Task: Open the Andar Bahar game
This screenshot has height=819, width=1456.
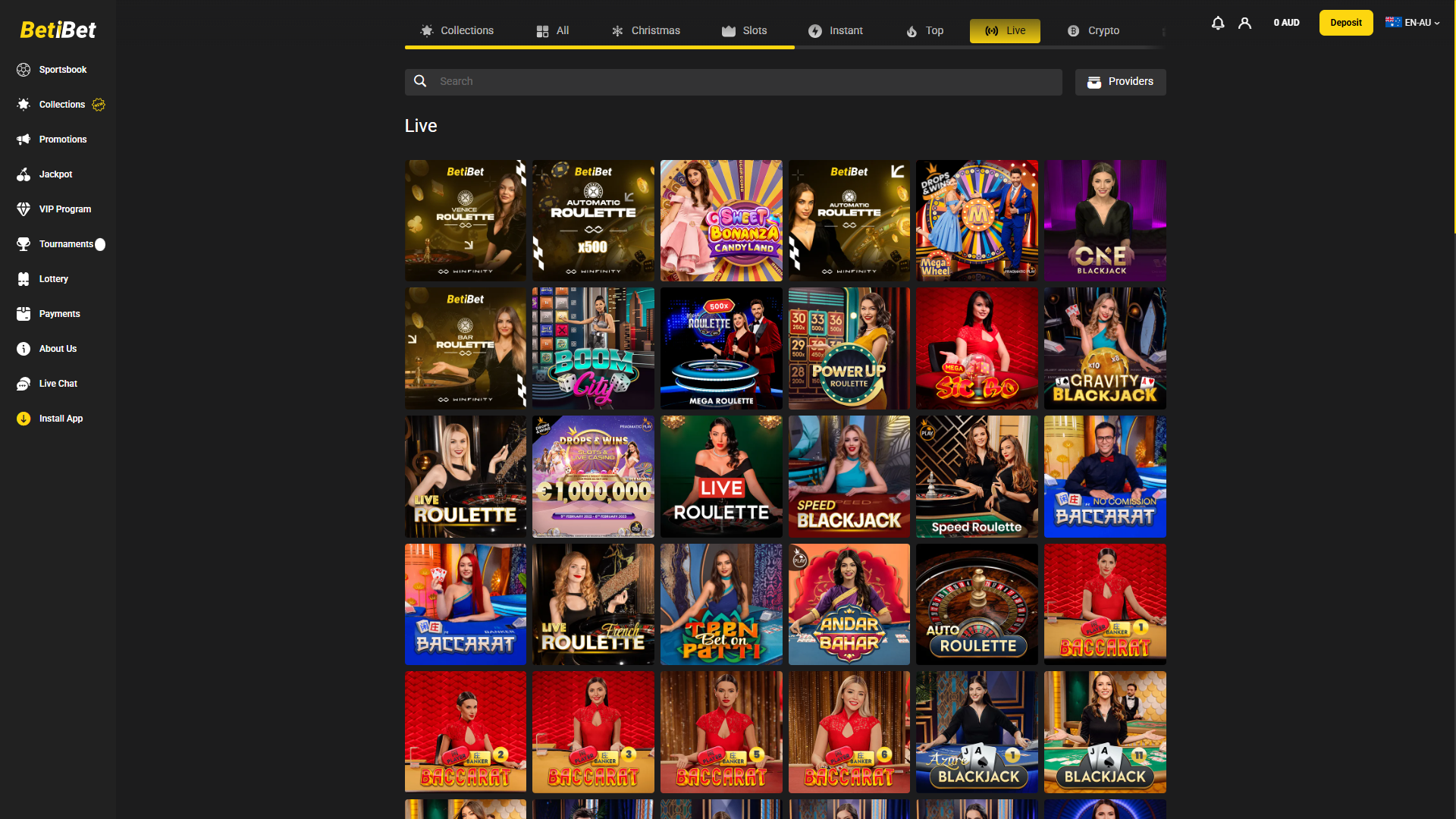Action: (x=849, y=604)
